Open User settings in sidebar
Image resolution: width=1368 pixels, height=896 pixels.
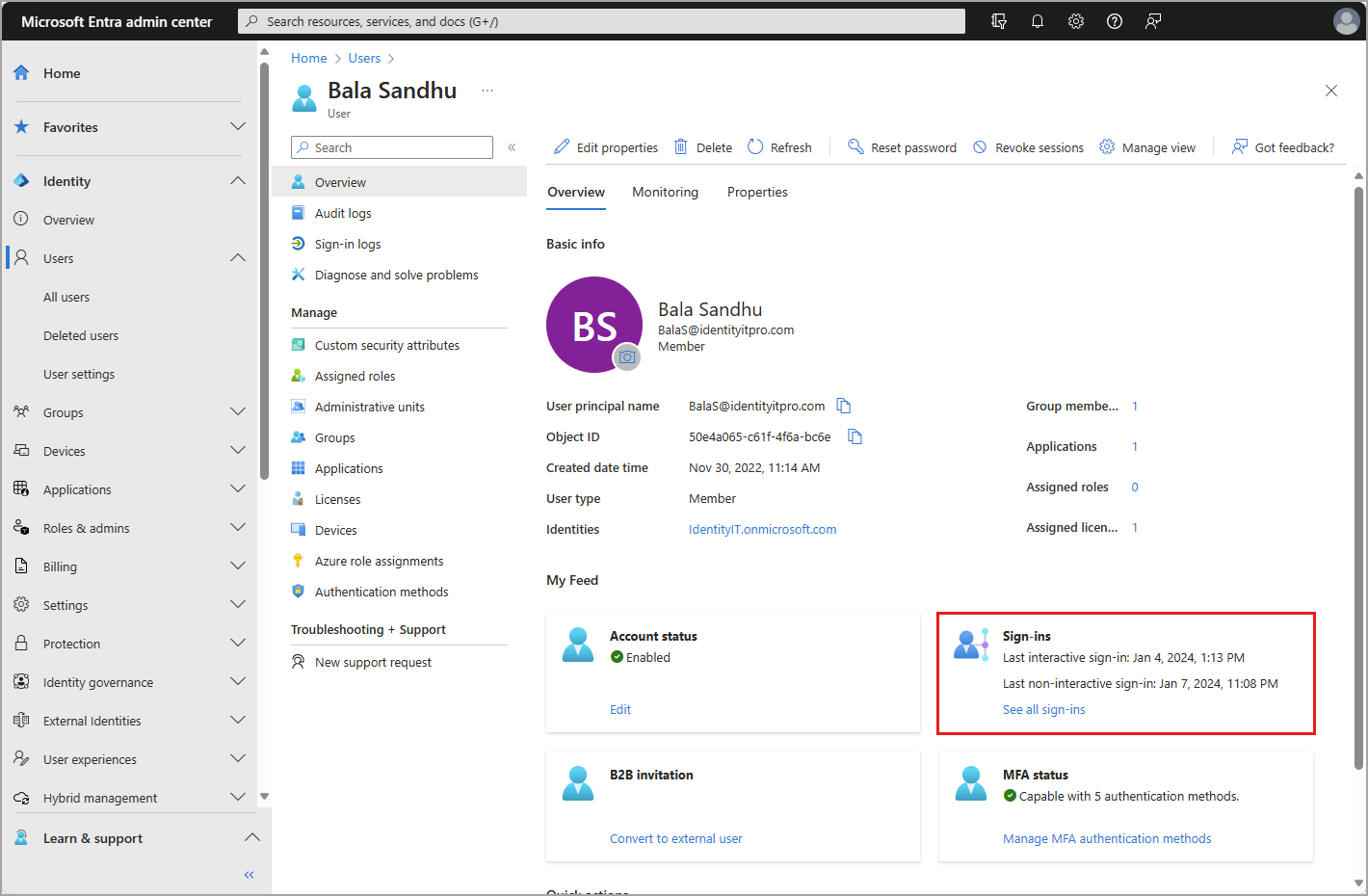pyautogui.click(x=79, y=374)
